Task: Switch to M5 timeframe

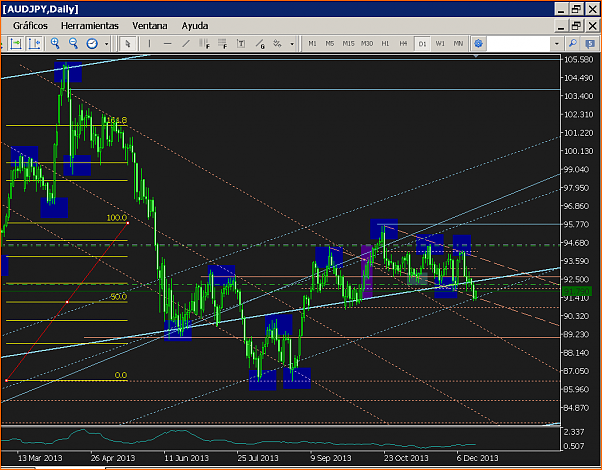Action: (330, 44)
